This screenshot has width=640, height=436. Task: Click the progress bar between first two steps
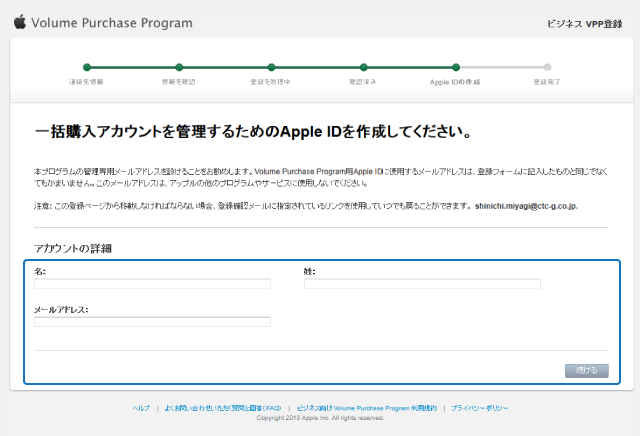click(133, 67)
